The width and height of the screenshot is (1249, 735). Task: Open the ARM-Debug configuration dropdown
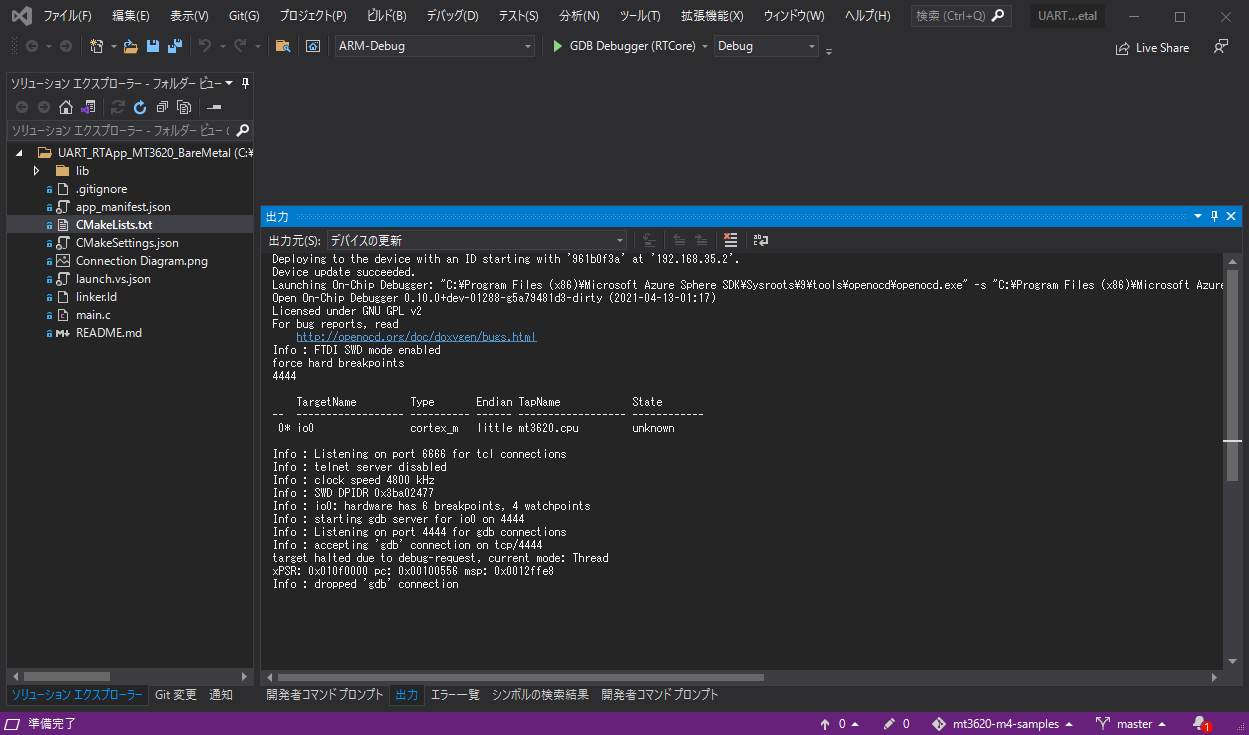pyautogui.click(x=527, y=46)
